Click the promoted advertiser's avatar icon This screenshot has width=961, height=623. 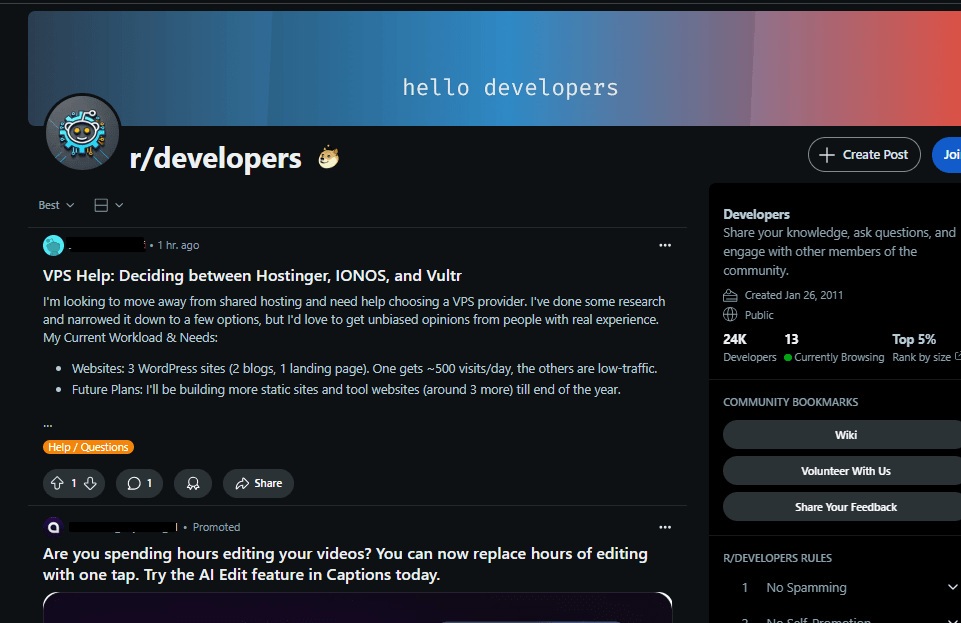pos(53,527)
